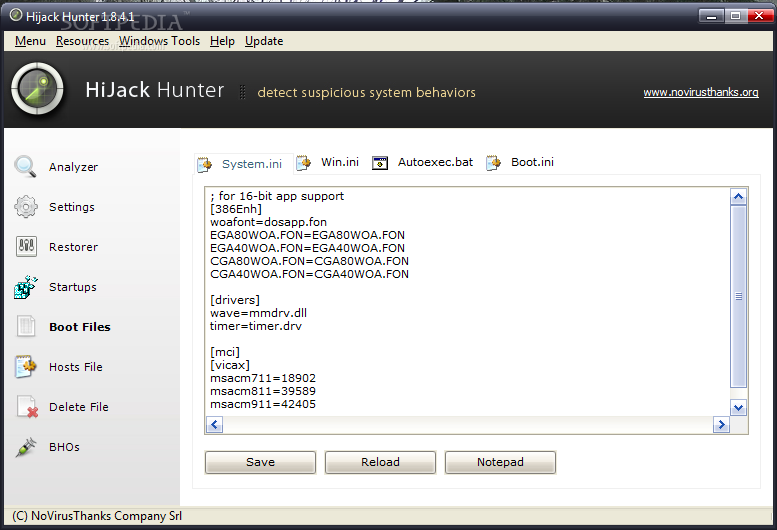Open file in Notepad button
This screenshot has height=530, width=777.
tap(500, 462)
